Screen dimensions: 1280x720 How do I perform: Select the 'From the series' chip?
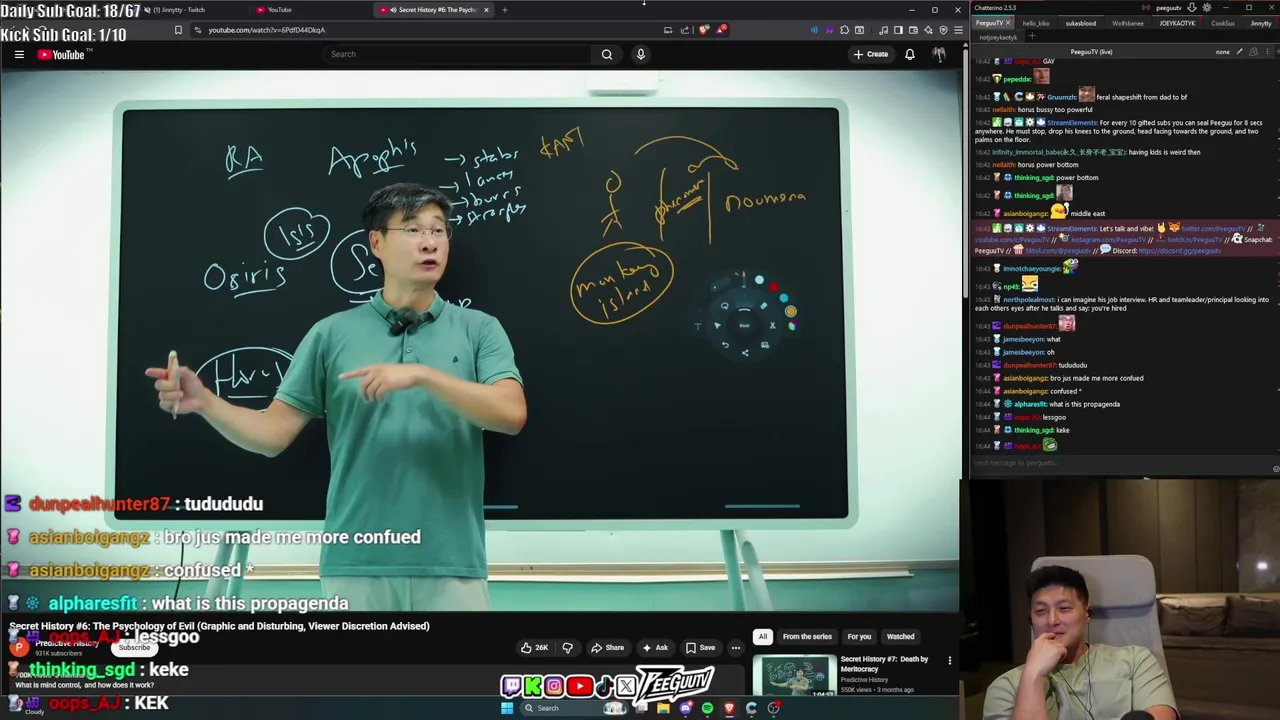807,636
